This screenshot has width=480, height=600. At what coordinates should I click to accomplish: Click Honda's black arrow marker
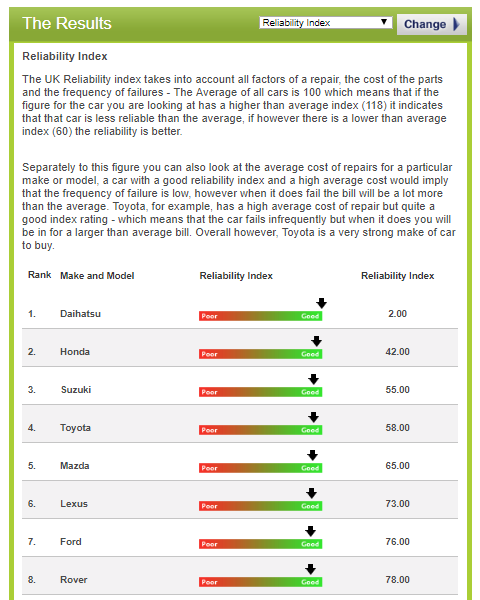click(x=316, y=341)
